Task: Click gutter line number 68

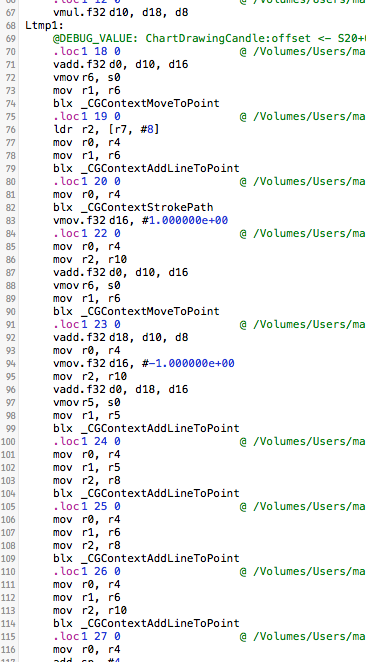Action: click(x=10, y=26)
